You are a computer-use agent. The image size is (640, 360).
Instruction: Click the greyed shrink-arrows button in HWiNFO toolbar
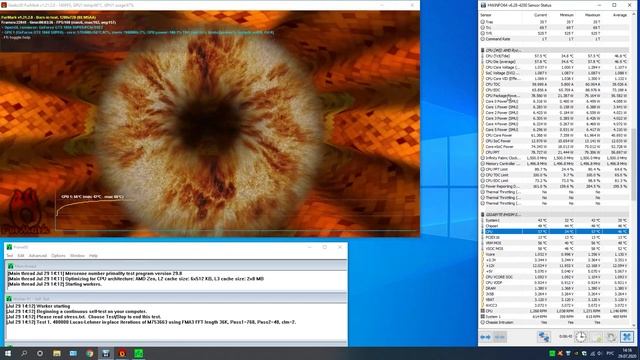pyautogui.click(x=500, y=337)
